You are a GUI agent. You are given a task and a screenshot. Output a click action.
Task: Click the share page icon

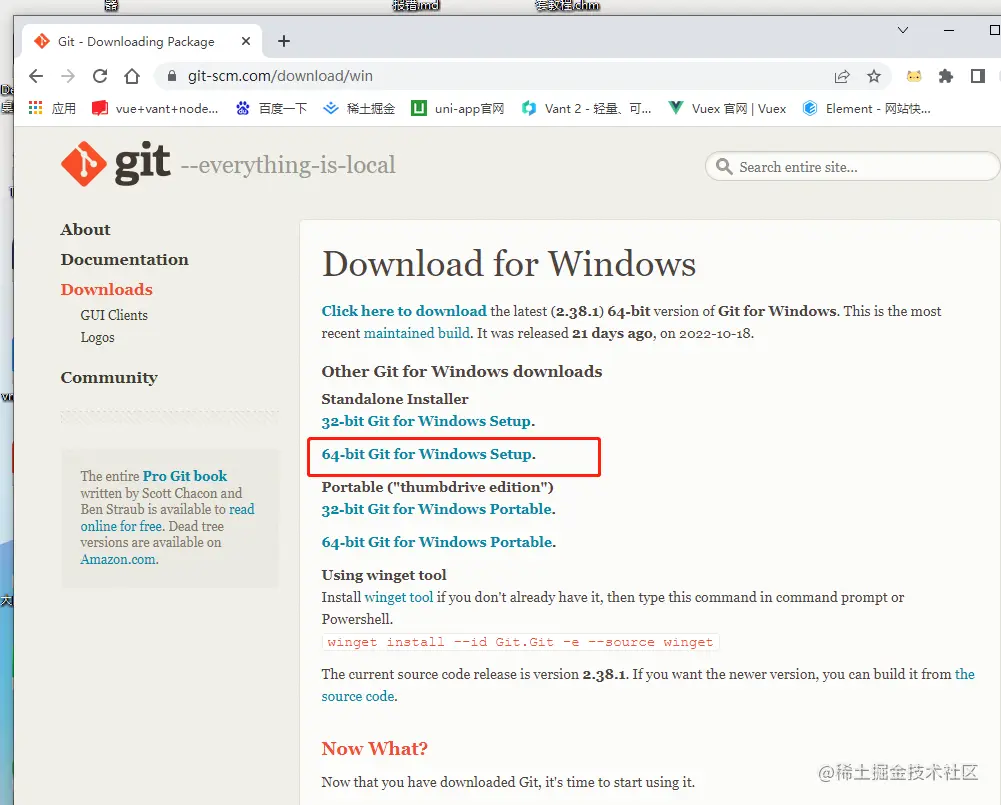(842, 77)
